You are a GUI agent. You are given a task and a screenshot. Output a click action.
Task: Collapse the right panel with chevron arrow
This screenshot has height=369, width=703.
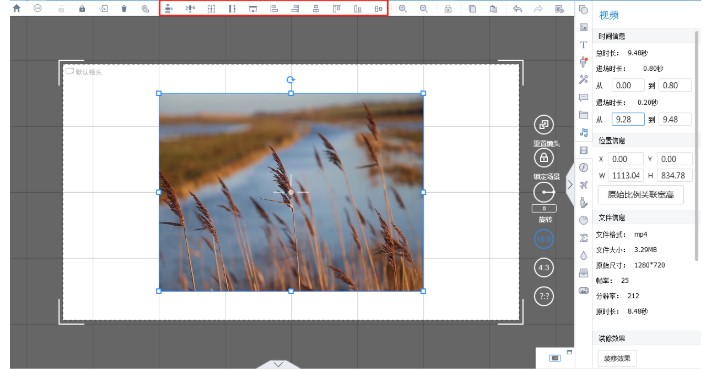570,184
